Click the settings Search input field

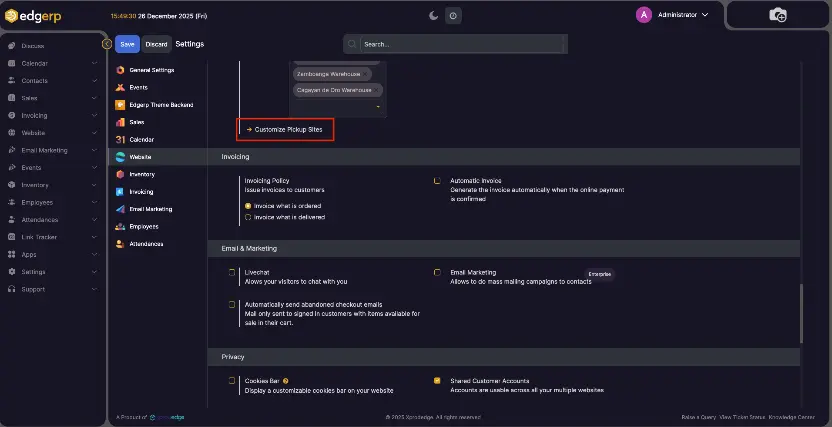pyautogui.click(x=460, y=44)
